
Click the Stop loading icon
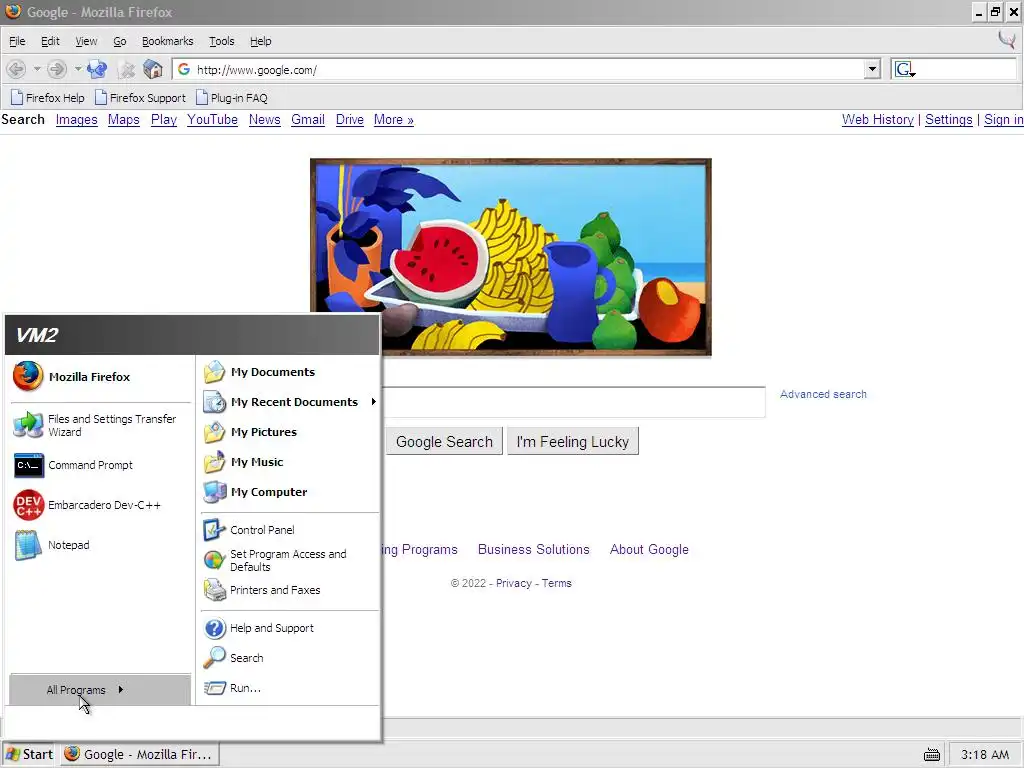[x=127, y=69]
